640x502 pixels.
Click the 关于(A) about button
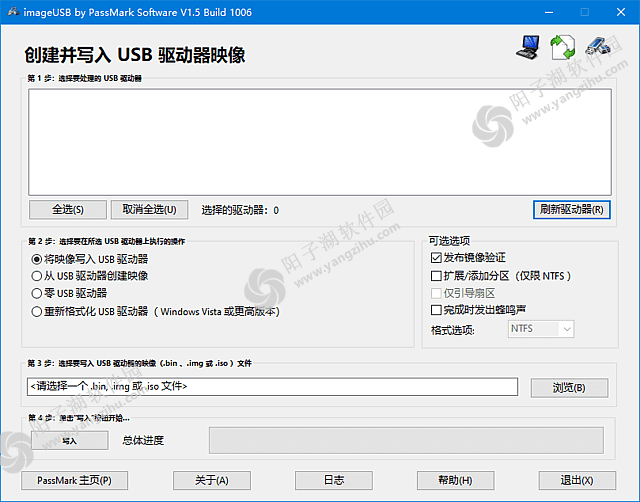(212, 480)
